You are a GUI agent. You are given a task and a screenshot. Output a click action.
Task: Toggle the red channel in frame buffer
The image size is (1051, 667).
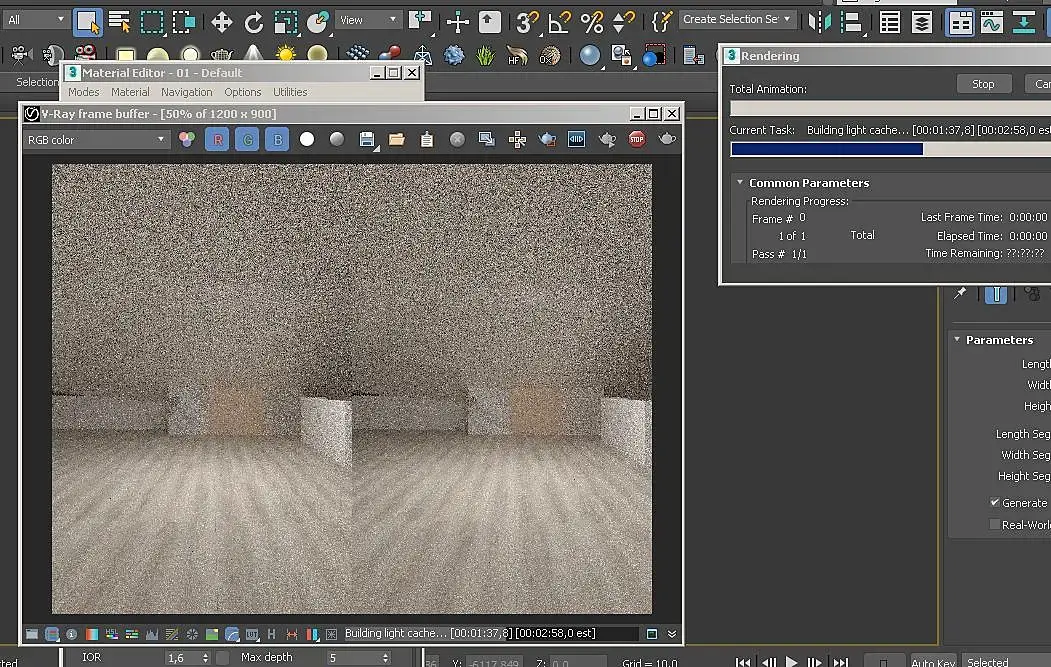point(217,140)
